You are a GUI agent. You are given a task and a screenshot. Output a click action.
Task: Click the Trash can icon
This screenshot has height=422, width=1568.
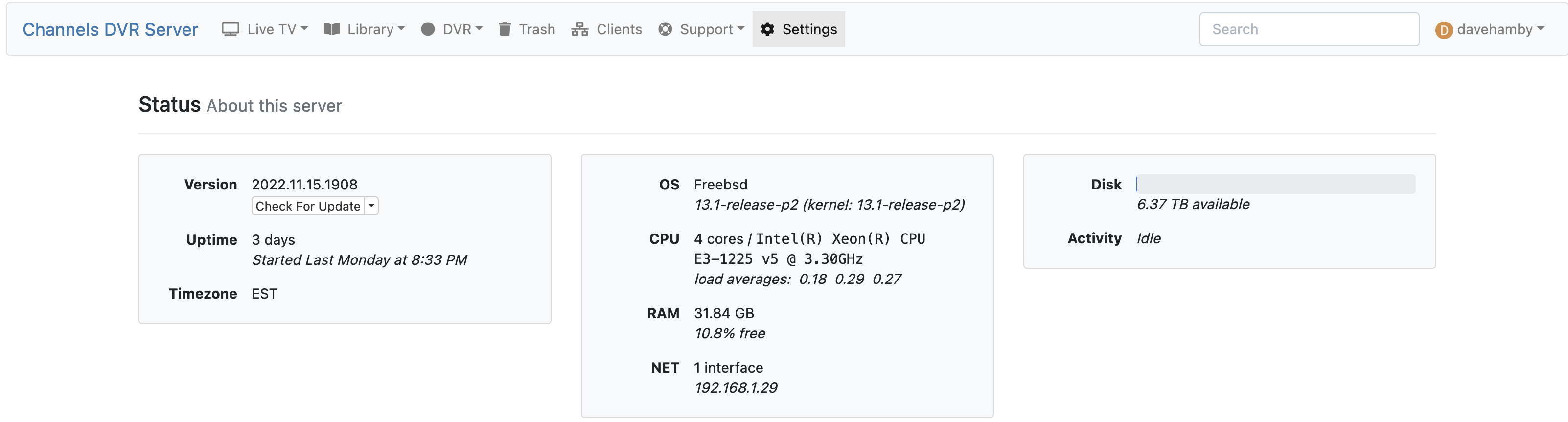point(505,29)
